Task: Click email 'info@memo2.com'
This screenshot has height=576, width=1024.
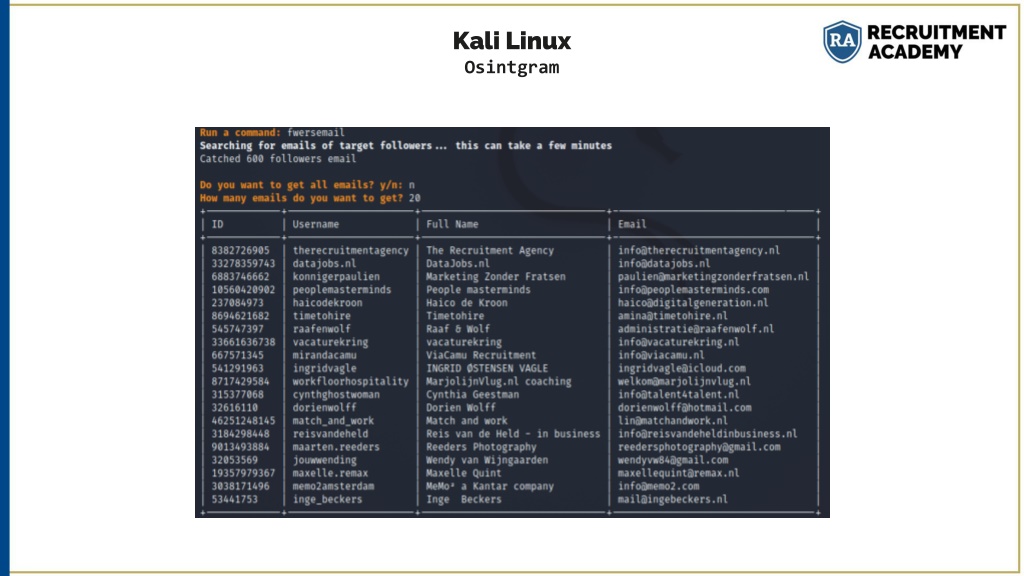Action: click(658, 486)
